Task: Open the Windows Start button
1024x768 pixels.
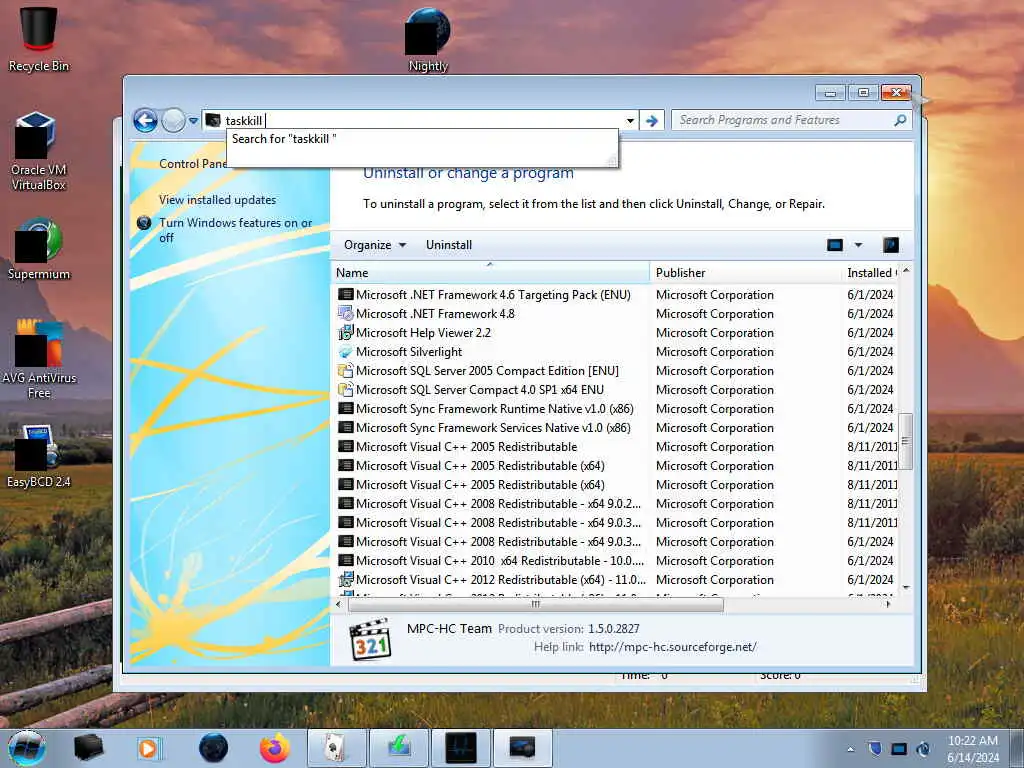Action: pos(27,748)
